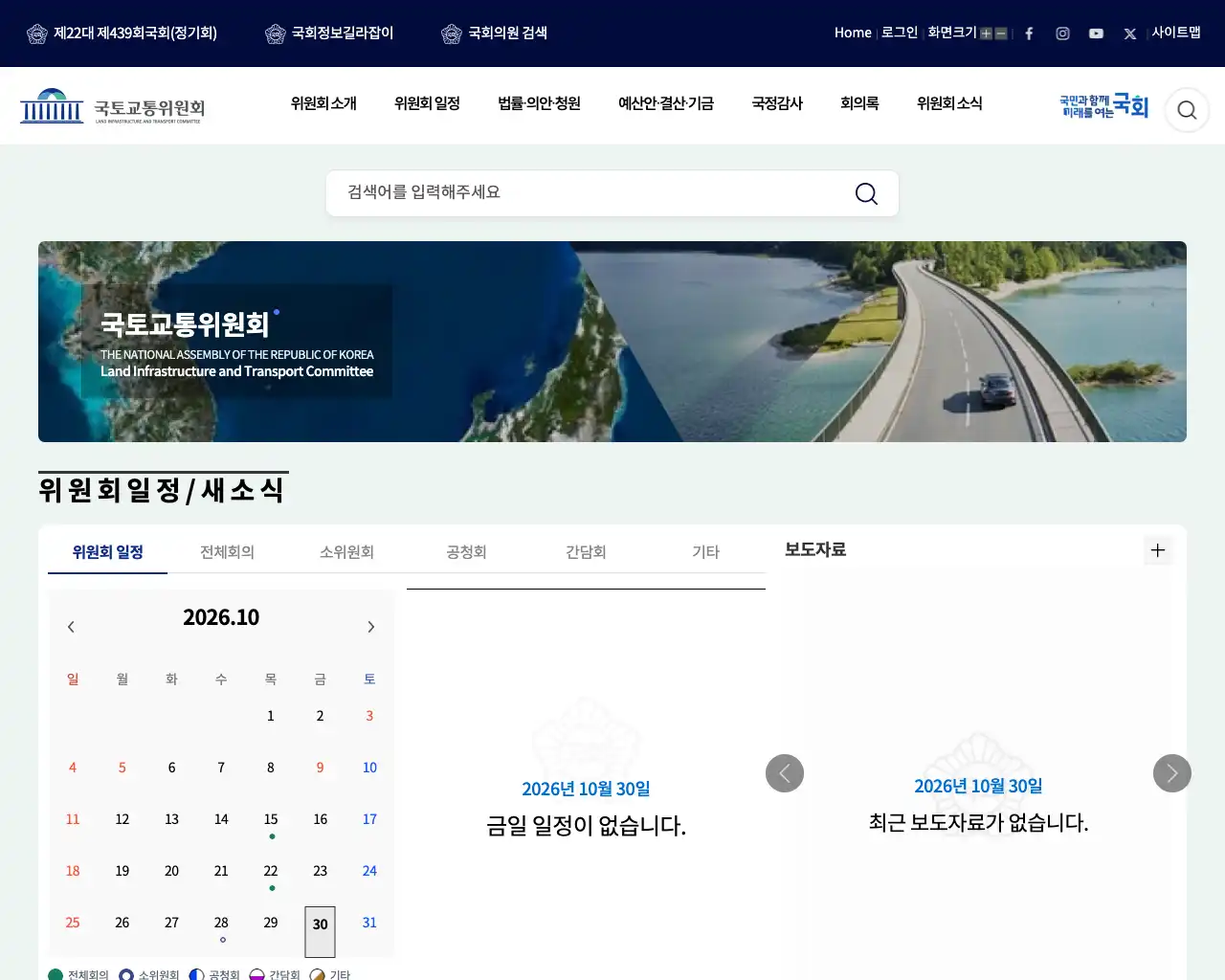The image size is (1225, 980).
Task: Open the 법률·의안·청원 menu
Action: pyautogui.click(x=539, y=103)
